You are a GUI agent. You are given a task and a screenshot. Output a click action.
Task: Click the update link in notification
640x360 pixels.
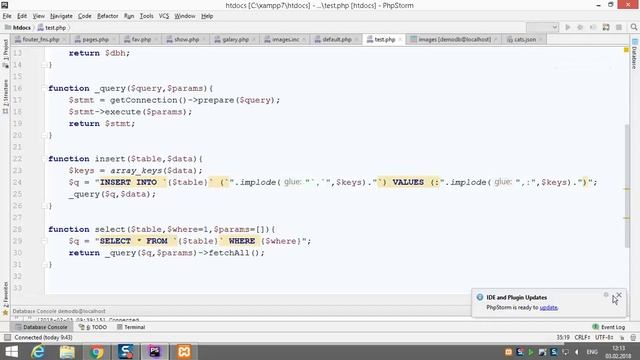pos(549,307)
